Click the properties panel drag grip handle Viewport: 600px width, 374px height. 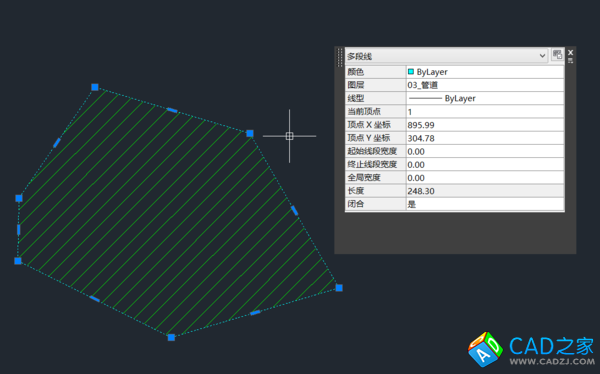[x=339, y=57]
